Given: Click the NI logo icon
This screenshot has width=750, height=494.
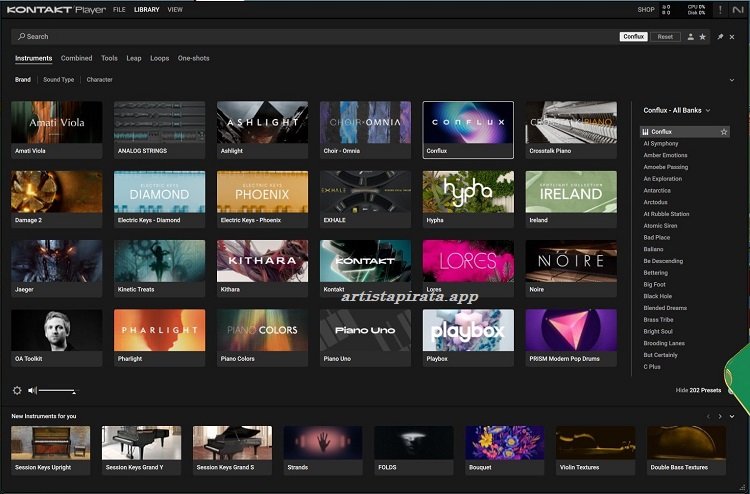Looking at the screenshot, I should [738, 10].
